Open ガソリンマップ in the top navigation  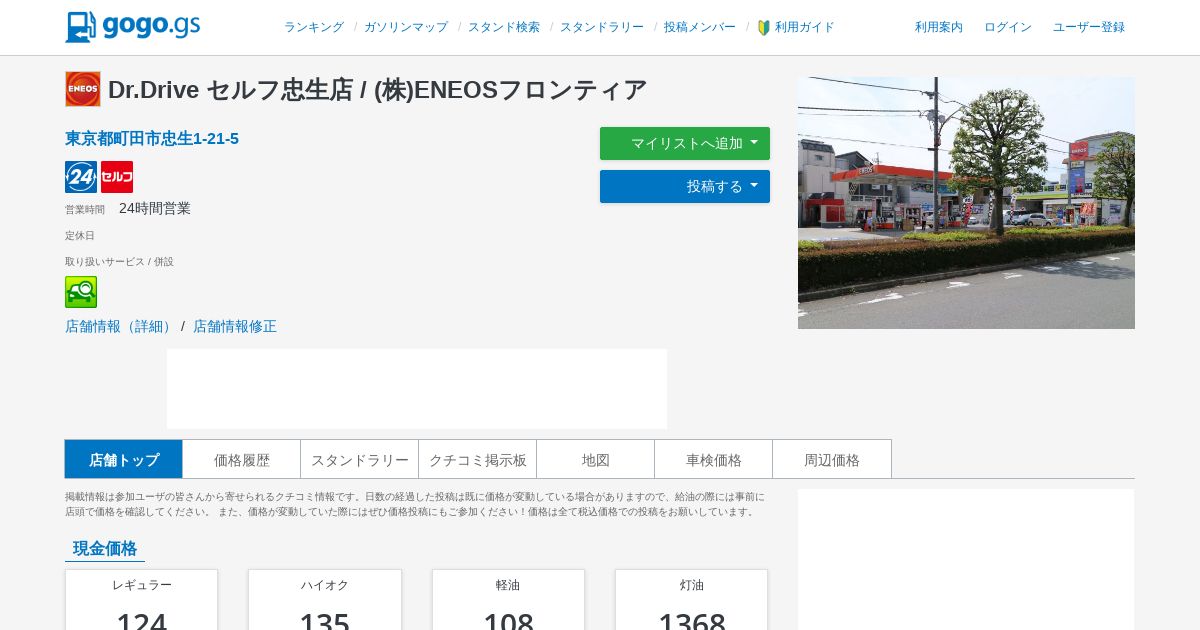406,27
